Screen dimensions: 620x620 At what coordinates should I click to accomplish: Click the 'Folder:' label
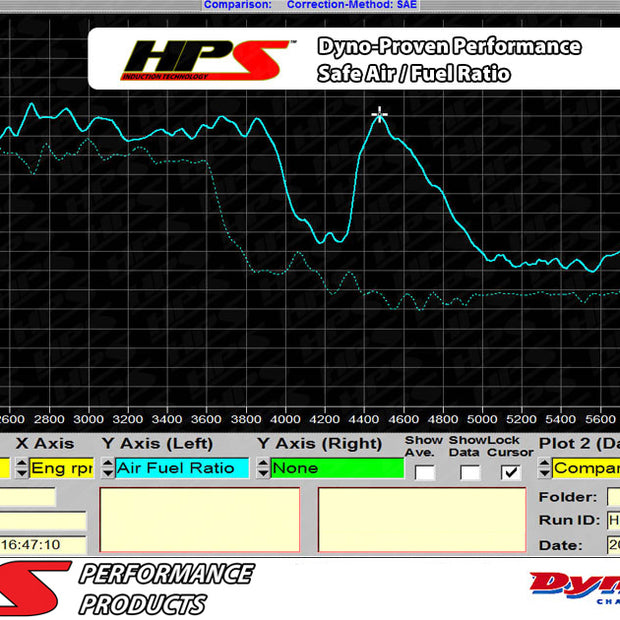point(568,497)
